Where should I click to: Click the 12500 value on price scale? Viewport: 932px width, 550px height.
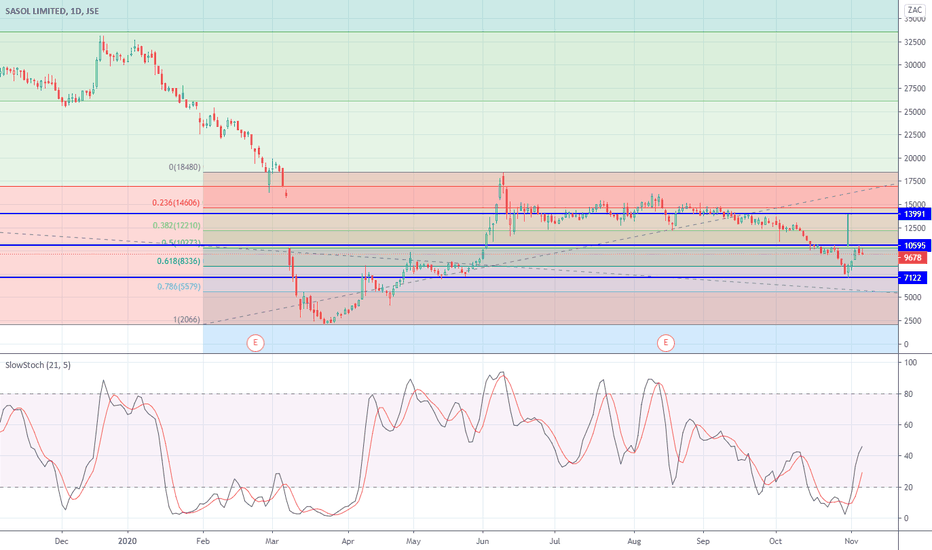pyautogui.click(x=915, y=228)
